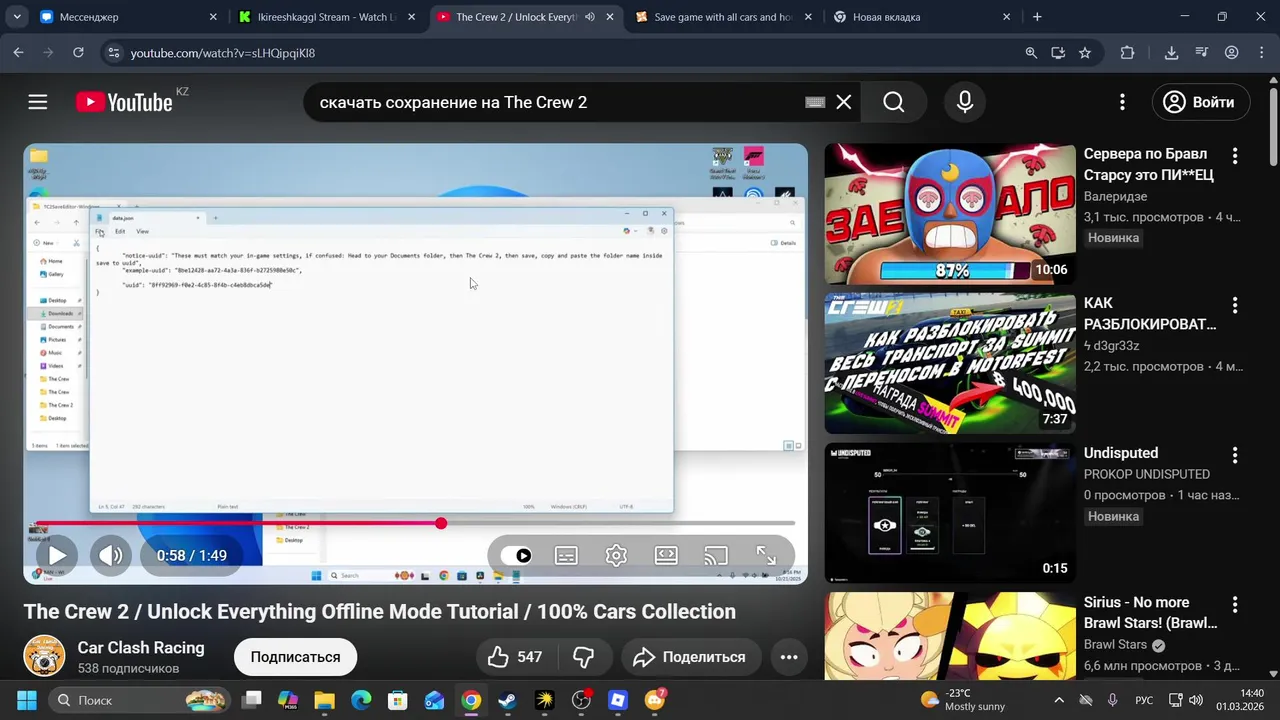
Task: Install the app via the address bar icon
Action: 1058,53
